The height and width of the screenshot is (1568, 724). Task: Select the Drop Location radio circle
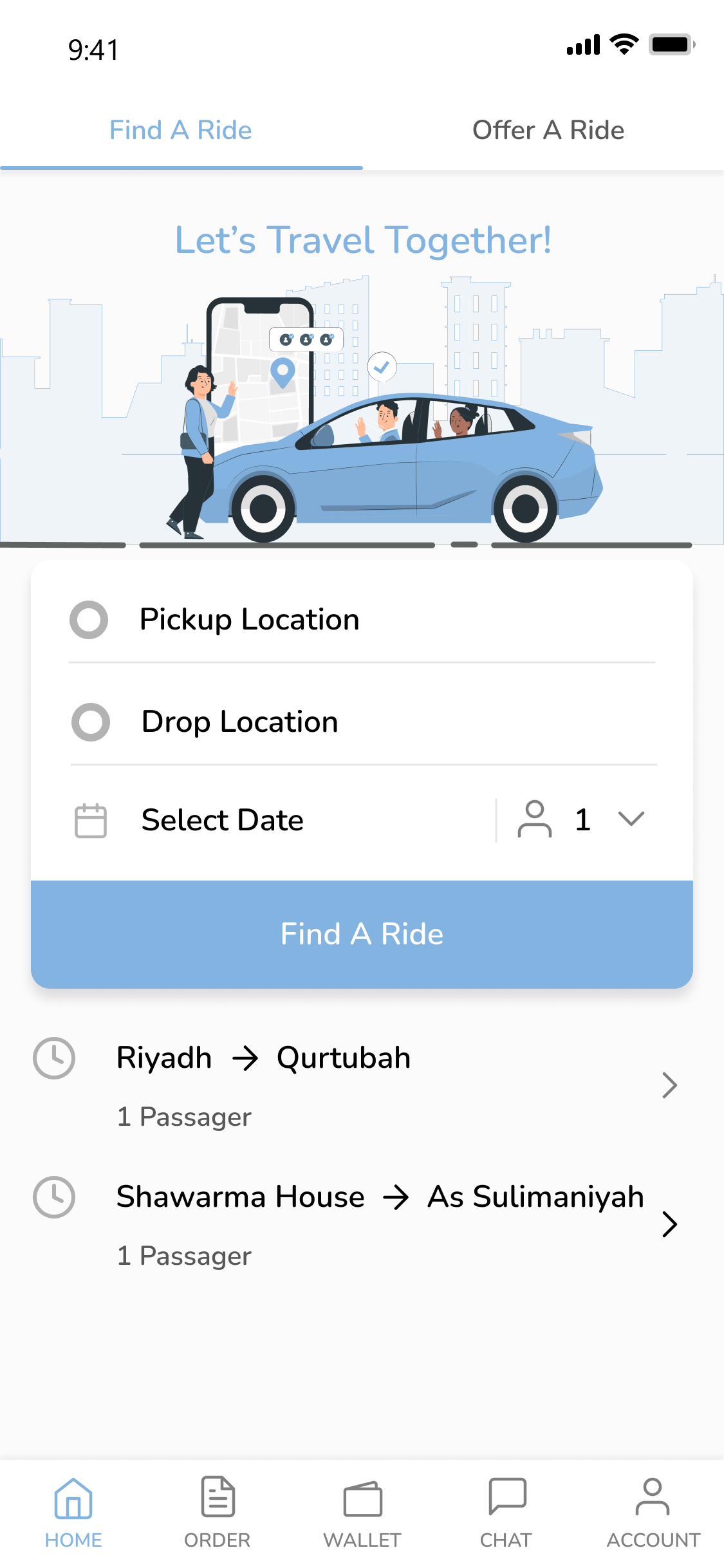91,722
